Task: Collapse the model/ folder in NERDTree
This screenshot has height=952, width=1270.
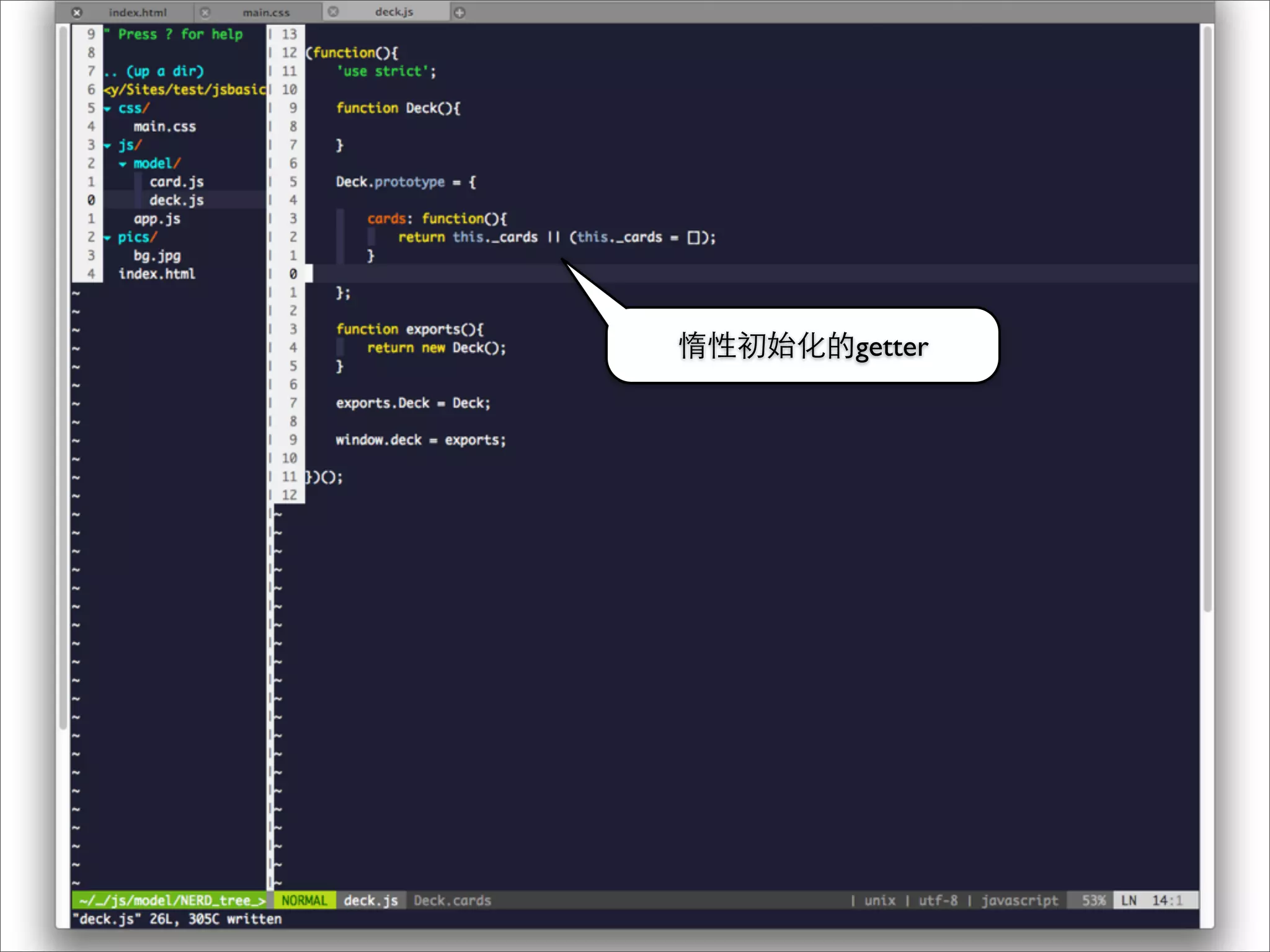Action: [123, 164]
